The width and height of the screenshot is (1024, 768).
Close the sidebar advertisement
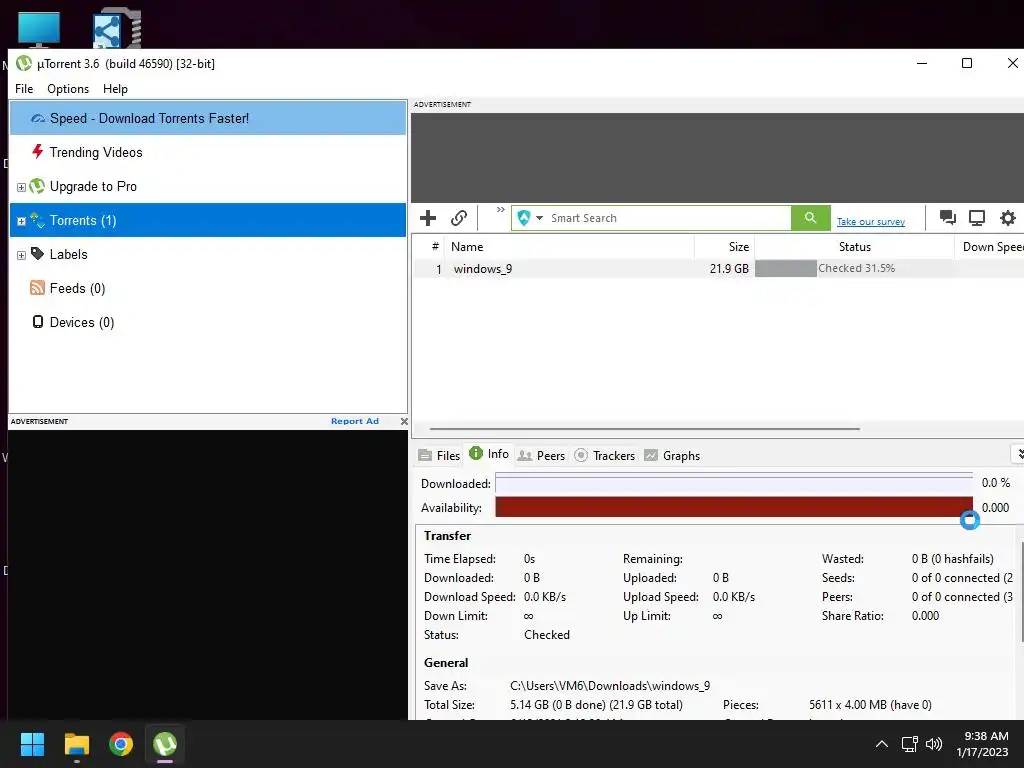(404, 421)
